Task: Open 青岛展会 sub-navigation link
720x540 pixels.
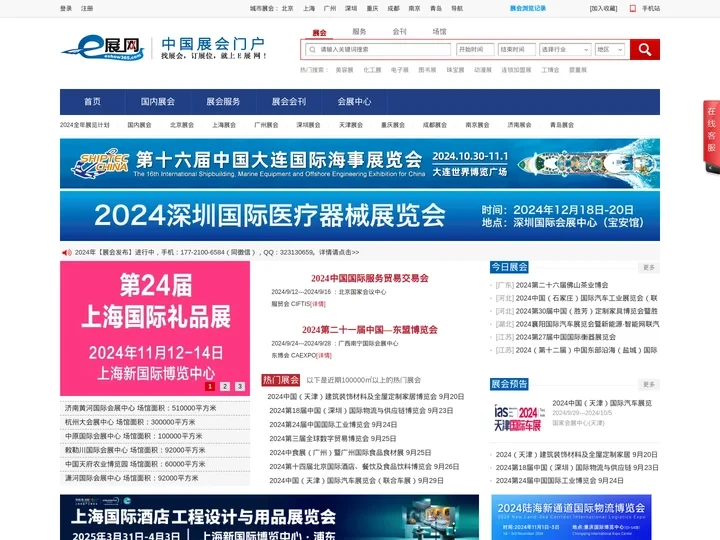Action: [x=562, y=125]
